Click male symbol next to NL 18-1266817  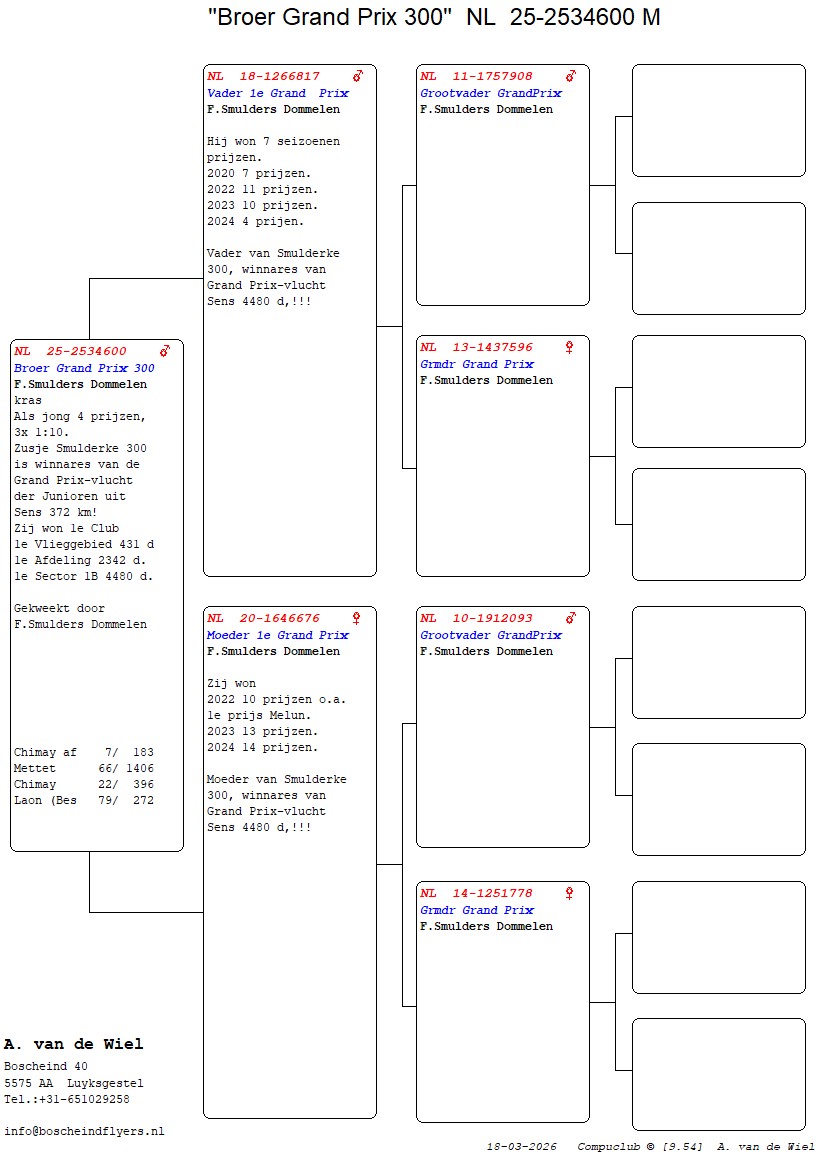point(357,76)
